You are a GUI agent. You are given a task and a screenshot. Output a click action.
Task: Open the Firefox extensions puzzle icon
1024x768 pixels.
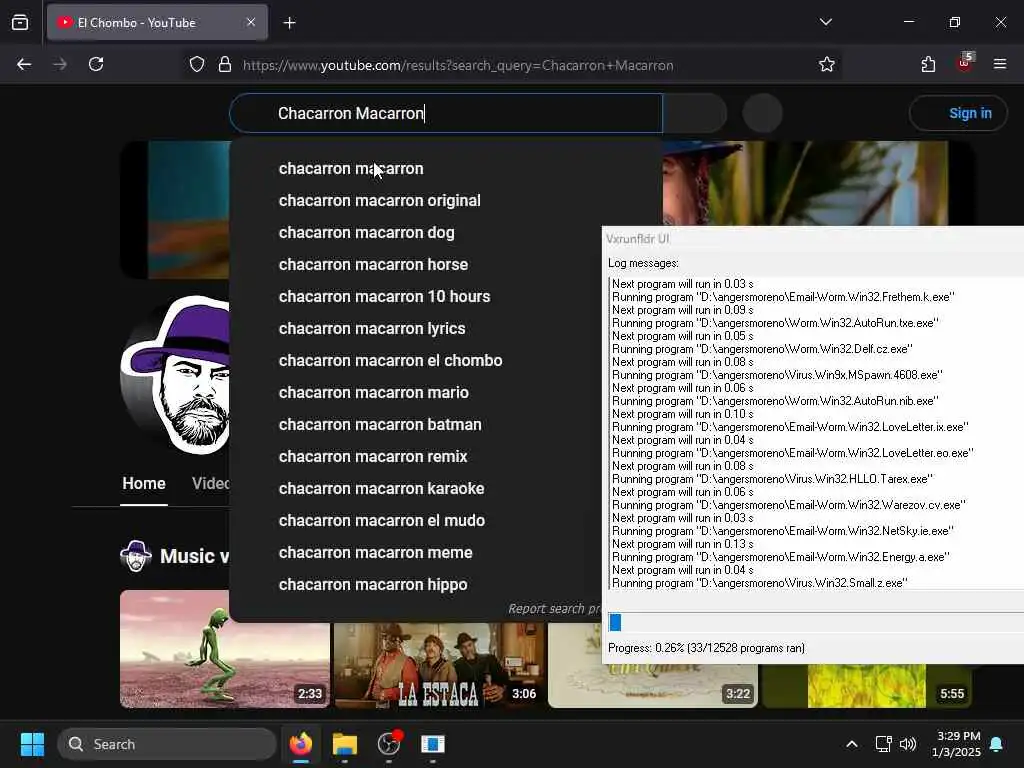coord(928,64)
